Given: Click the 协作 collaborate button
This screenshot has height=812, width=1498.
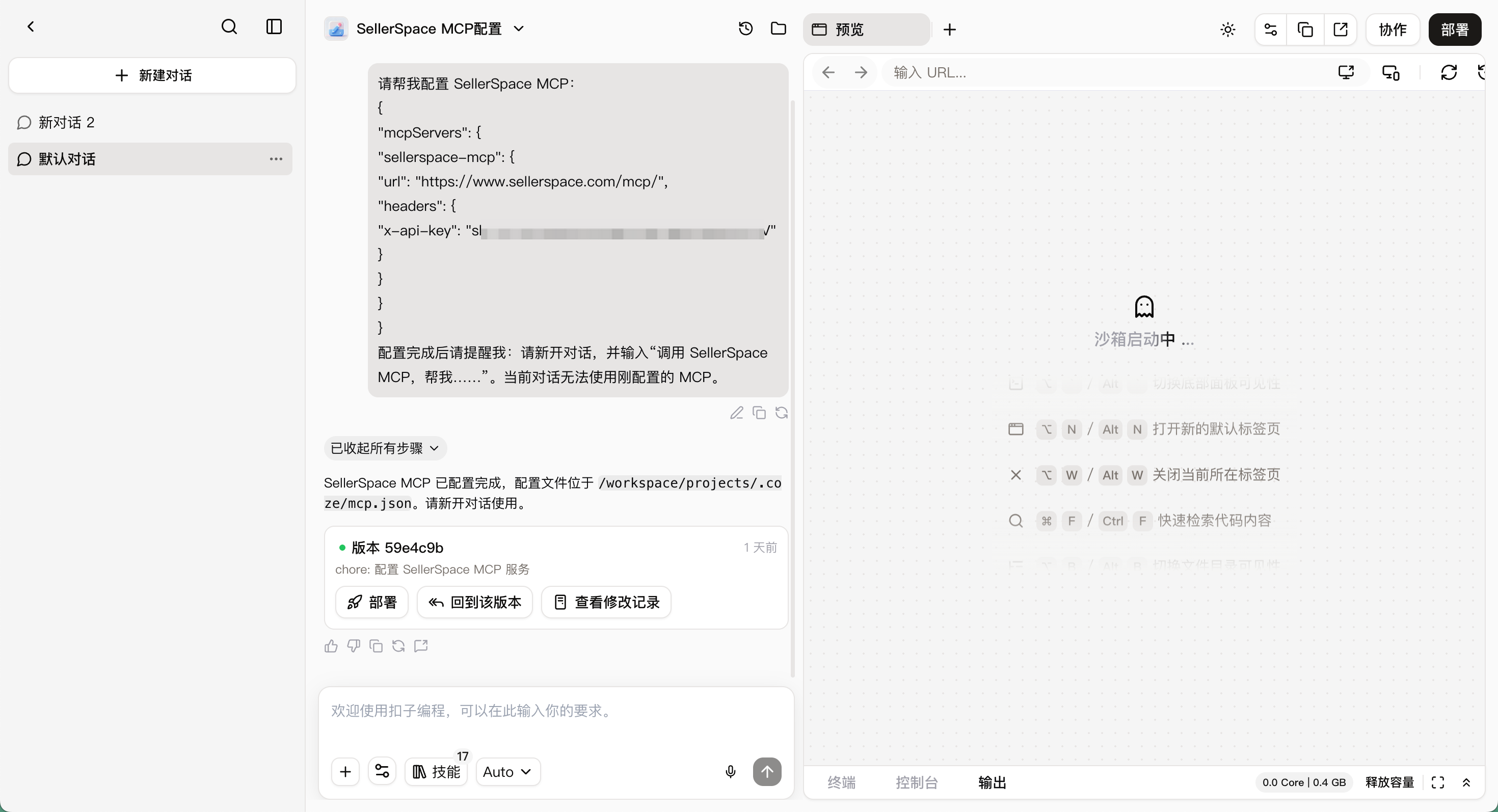Looking at the screenshot, I should click(x=1393, y=30).
